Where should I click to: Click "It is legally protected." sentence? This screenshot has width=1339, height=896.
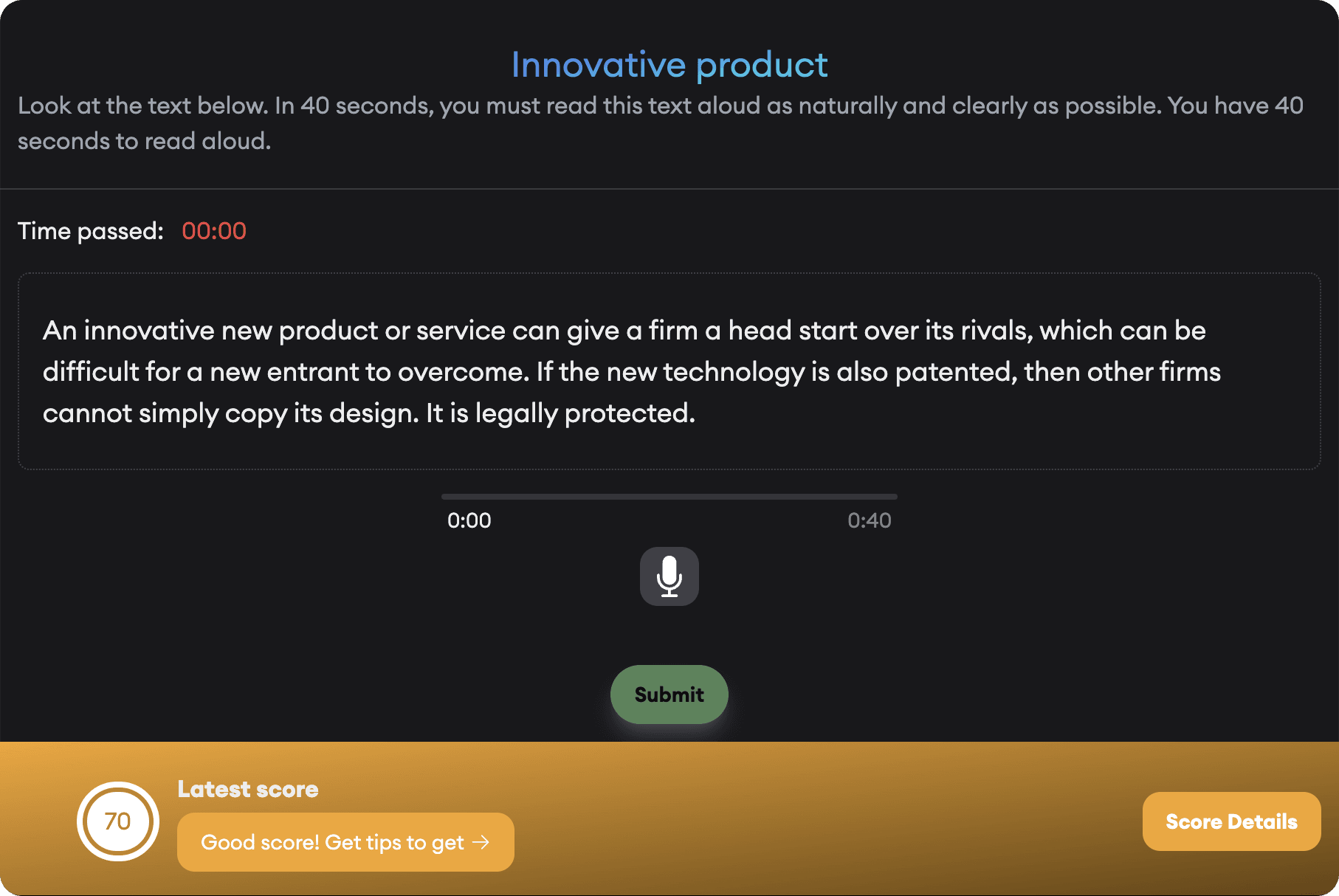pos(560,413)
